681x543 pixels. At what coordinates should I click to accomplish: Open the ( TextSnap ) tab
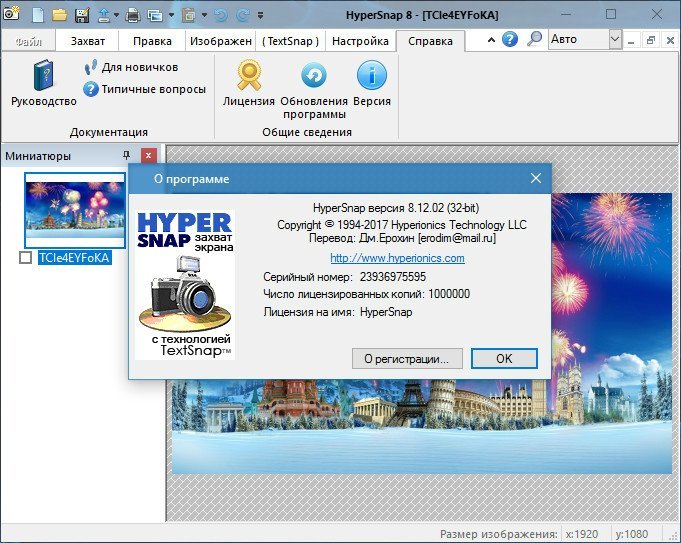(290, 41)
